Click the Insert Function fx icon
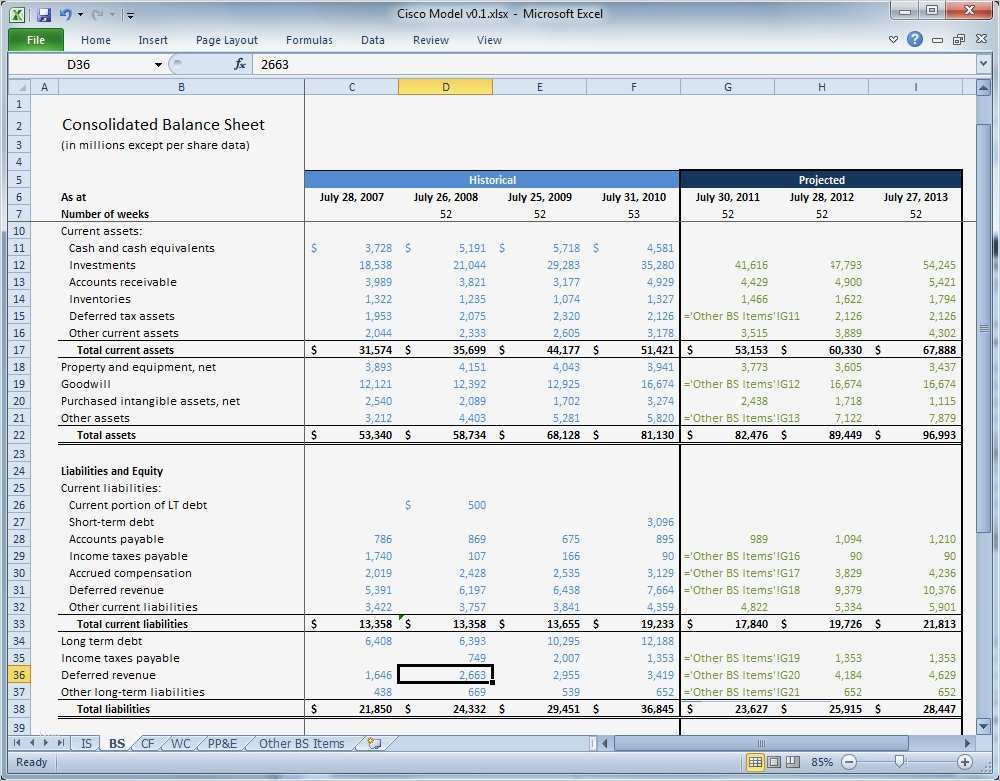The width and height of the screenshot is (1000, 781). pyautogui.click(x=240, y=64)
